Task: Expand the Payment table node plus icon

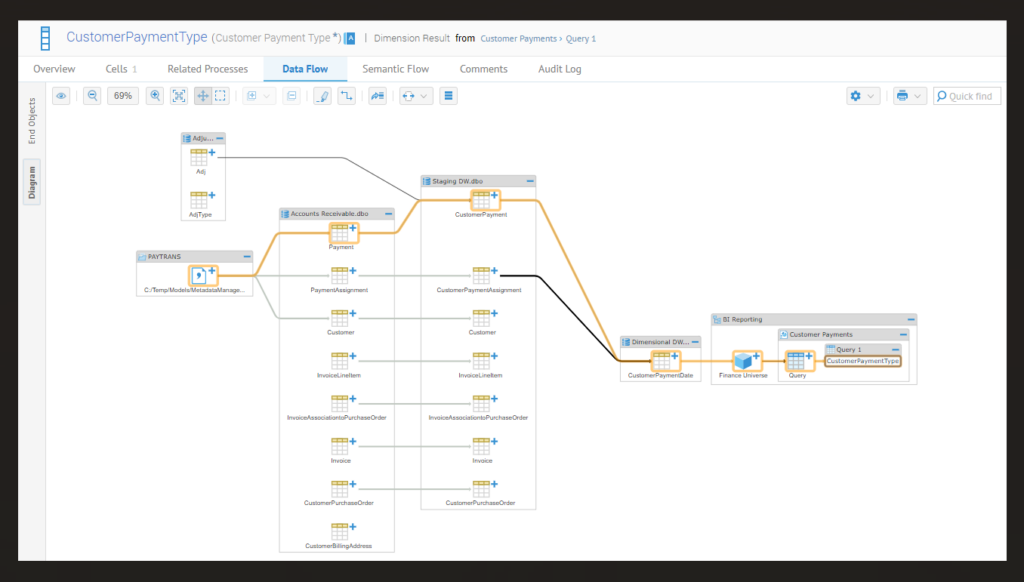Action: (352, 228)
